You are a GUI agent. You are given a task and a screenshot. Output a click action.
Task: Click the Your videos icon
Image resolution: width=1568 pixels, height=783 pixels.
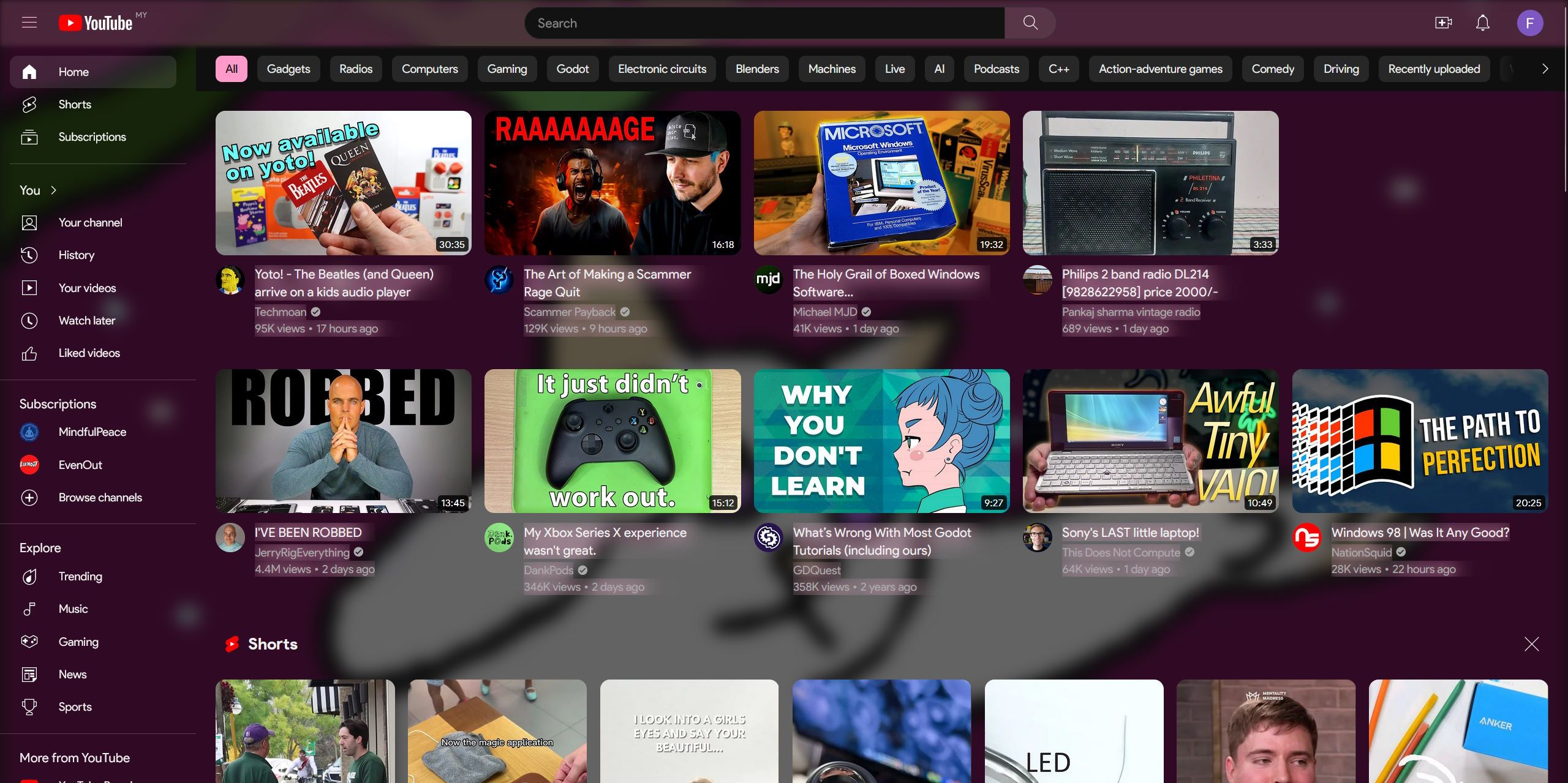tap(29, 288)
